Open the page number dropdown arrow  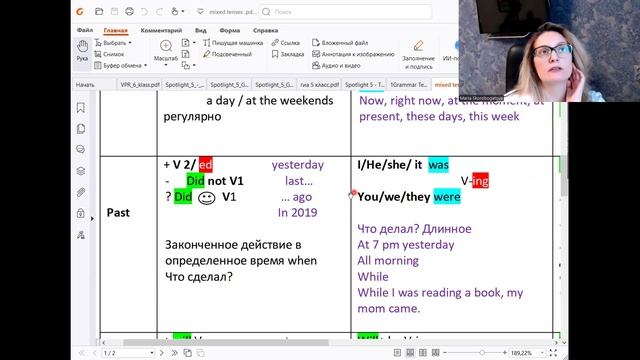(152, 353)
